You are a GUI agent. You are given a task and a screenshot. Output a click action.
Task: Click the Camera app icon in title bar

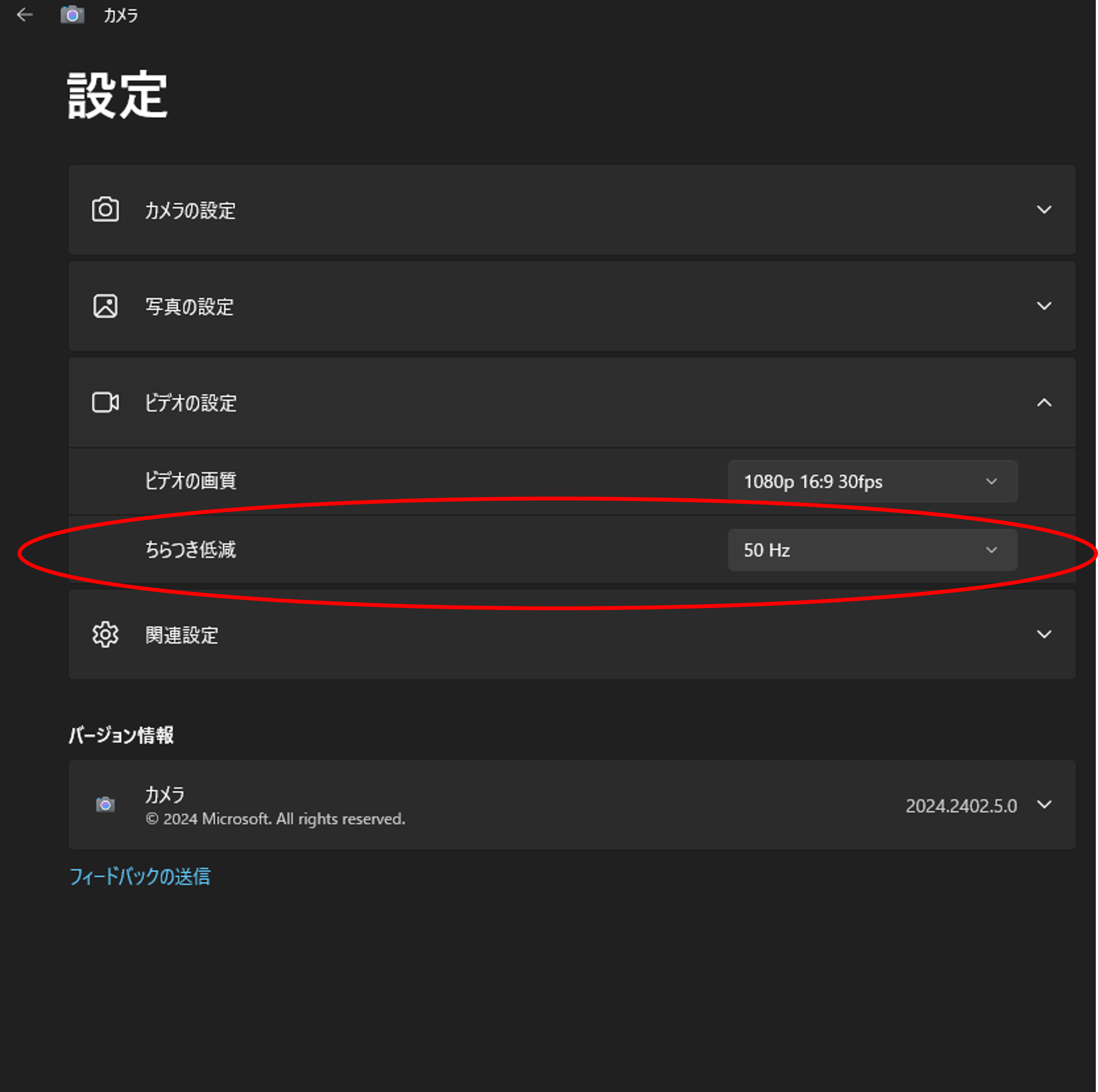tap(72, 15)
